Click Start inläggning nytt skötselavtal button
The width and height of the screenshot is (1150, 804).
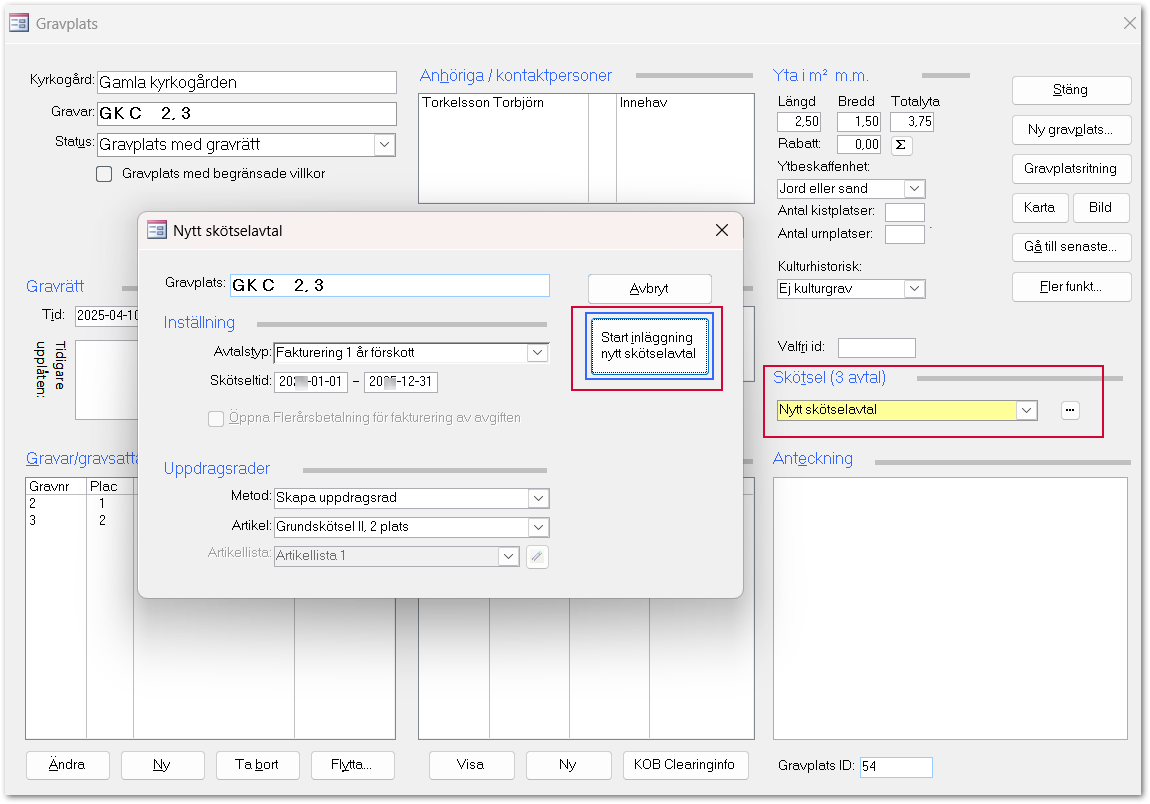tap(647, 346)
